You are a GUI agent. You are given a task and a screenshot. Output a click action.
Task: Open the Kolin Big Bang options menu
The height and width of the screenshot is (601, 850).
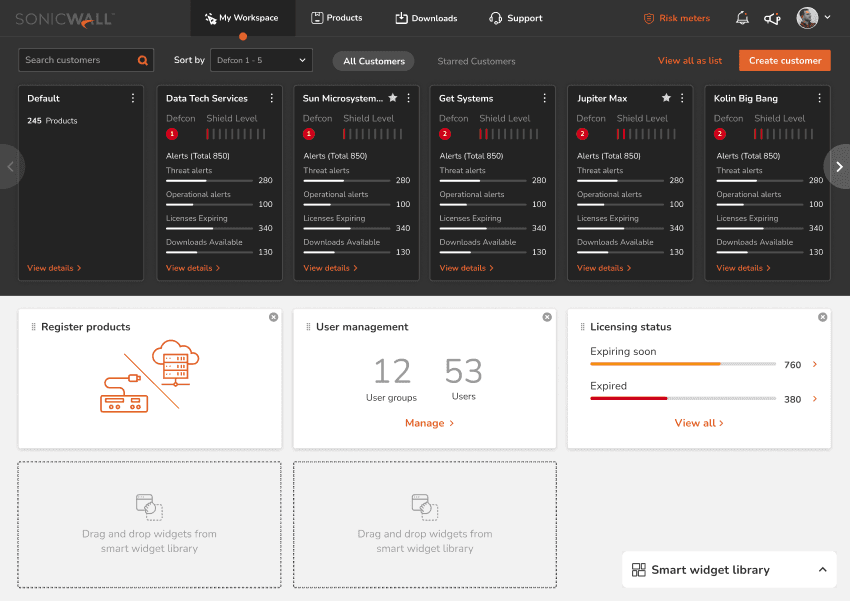[819, 98]
